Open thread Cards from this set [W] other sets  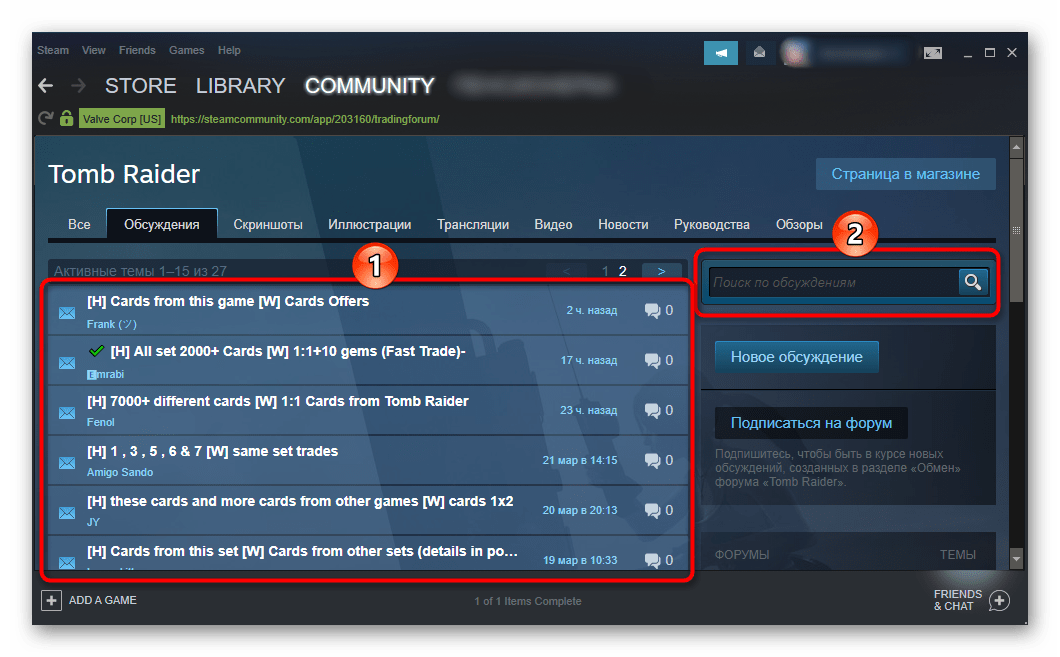pos(302,551)
